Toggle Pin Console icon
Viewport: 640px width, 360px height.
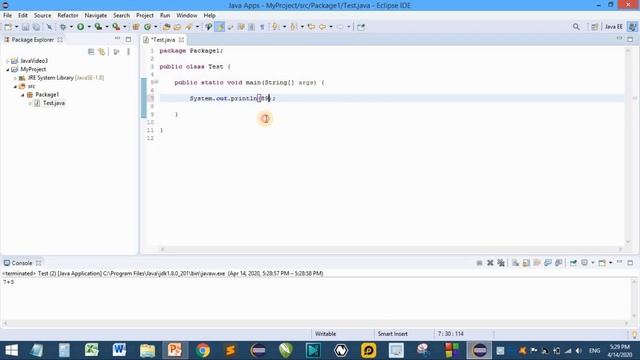pos(573,263)
